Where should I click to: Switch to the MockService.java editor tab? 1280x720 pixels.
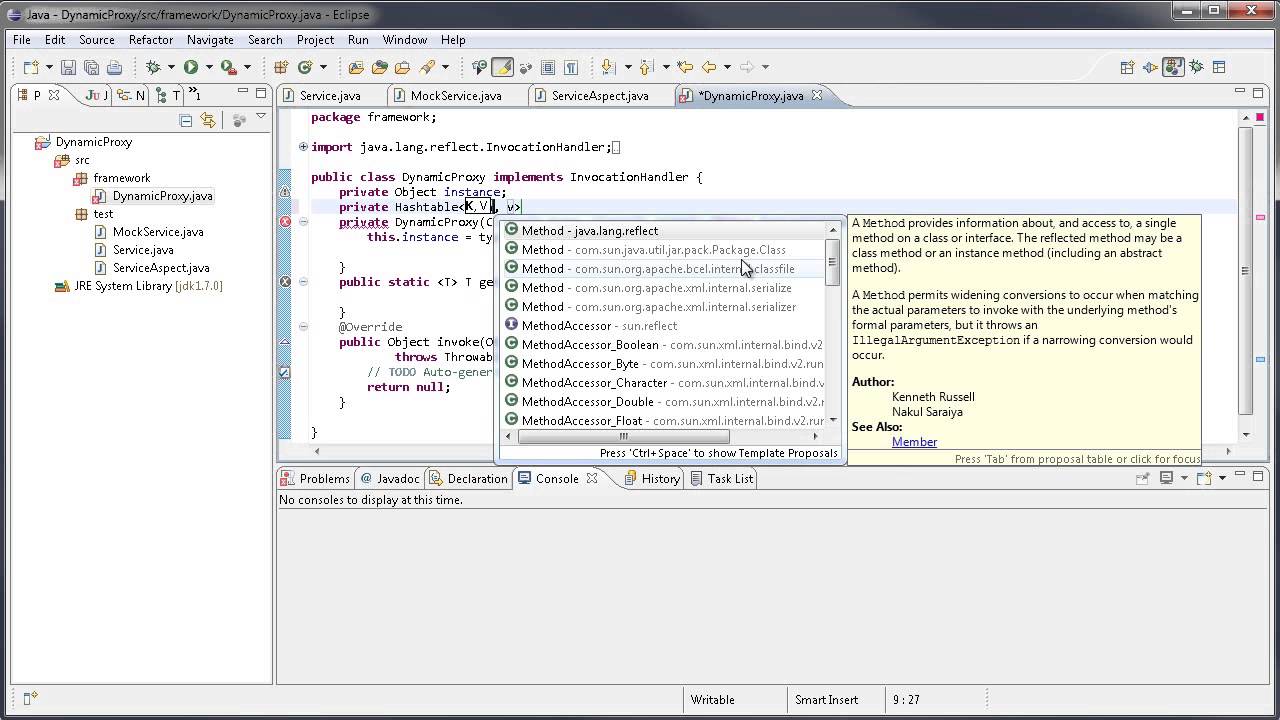(456, 95)
